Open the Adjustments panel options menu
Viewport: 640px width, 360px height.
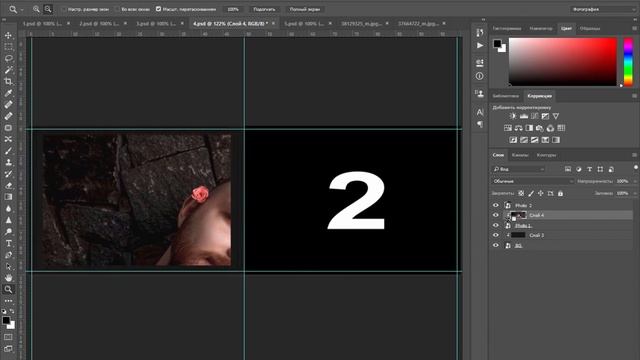(x=634, y=96)
